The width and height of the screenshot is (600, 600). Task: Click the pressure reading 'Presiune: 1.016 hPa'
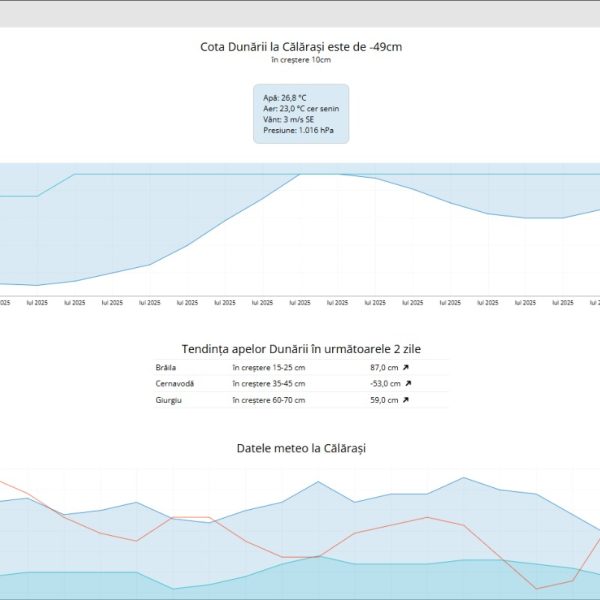tap(297, 130)
